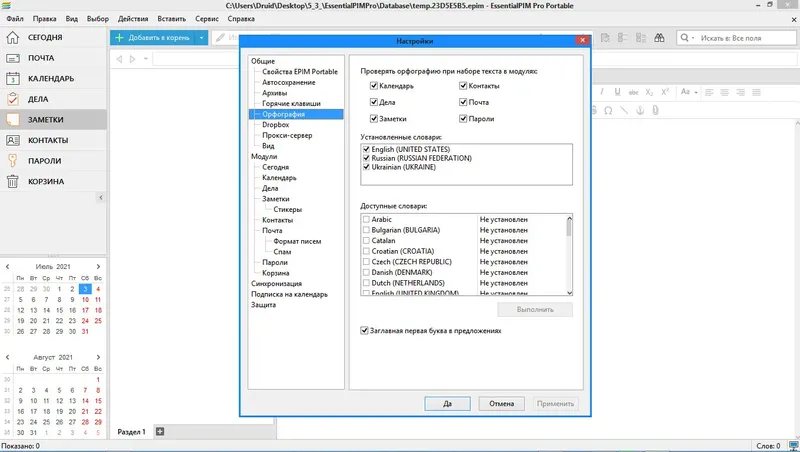Click the align right icon
Viewport: 800px width, 452px height.
pyautogui.click(x=740, y=92)
